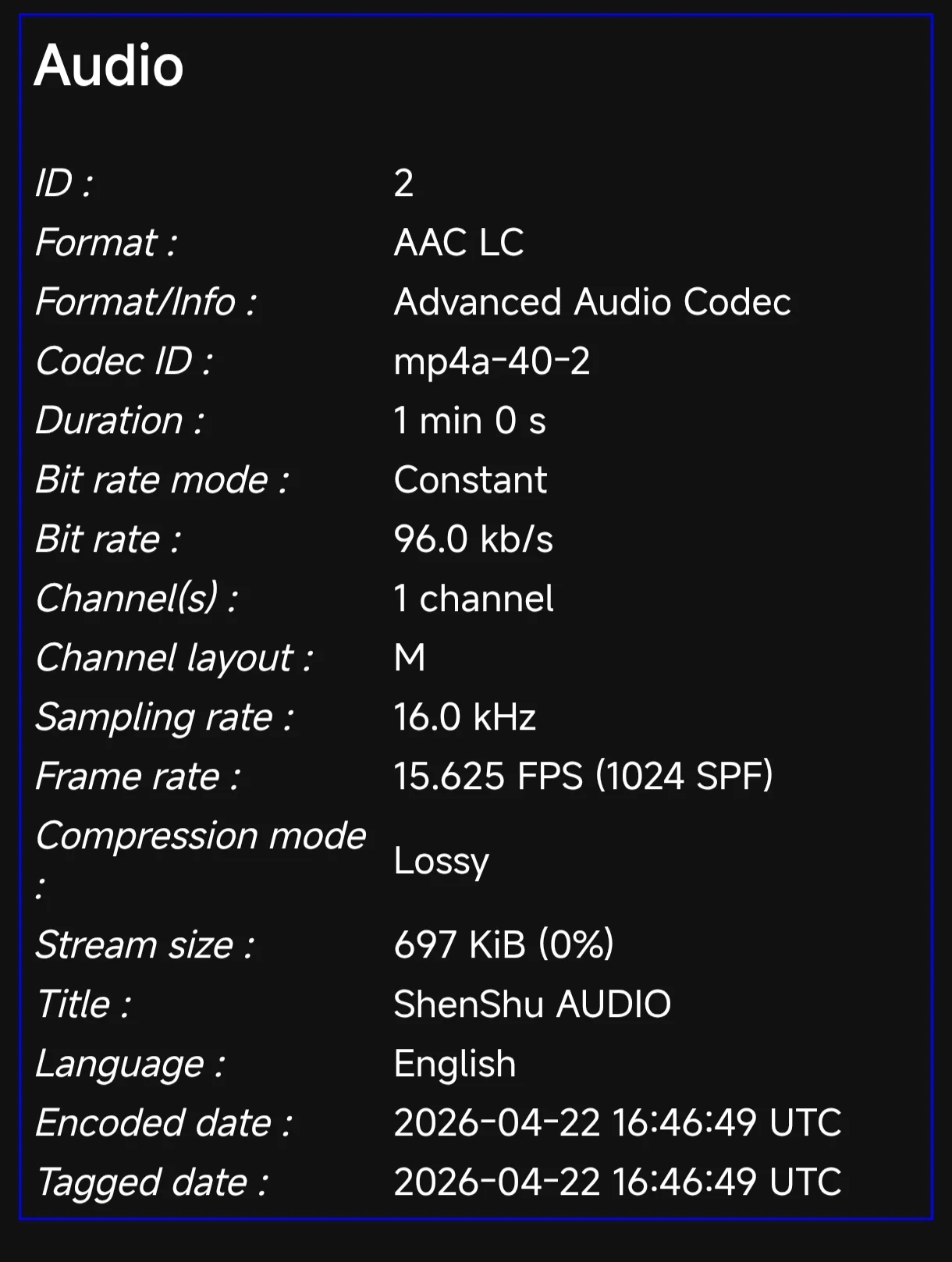Select the Advanced Audio Codec text
This screenshot has width=952, height=1262.
[592, 302]
